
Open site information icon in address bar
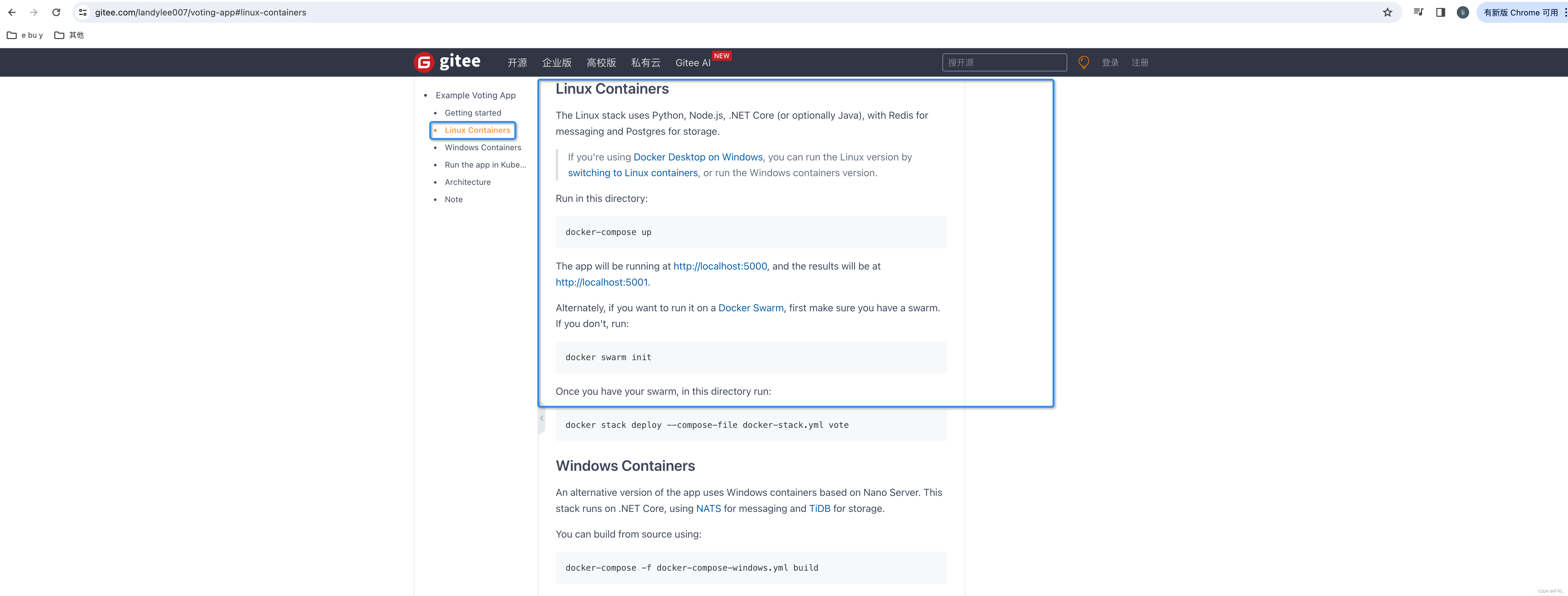pyautogui.click(x=83, y=12)
